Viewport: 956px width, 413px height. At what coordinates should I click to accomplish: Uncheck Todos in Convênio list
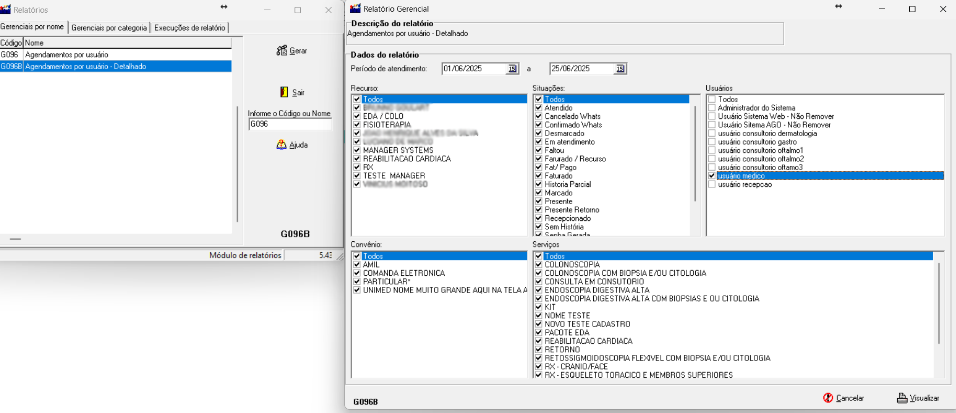pos(357,256)
